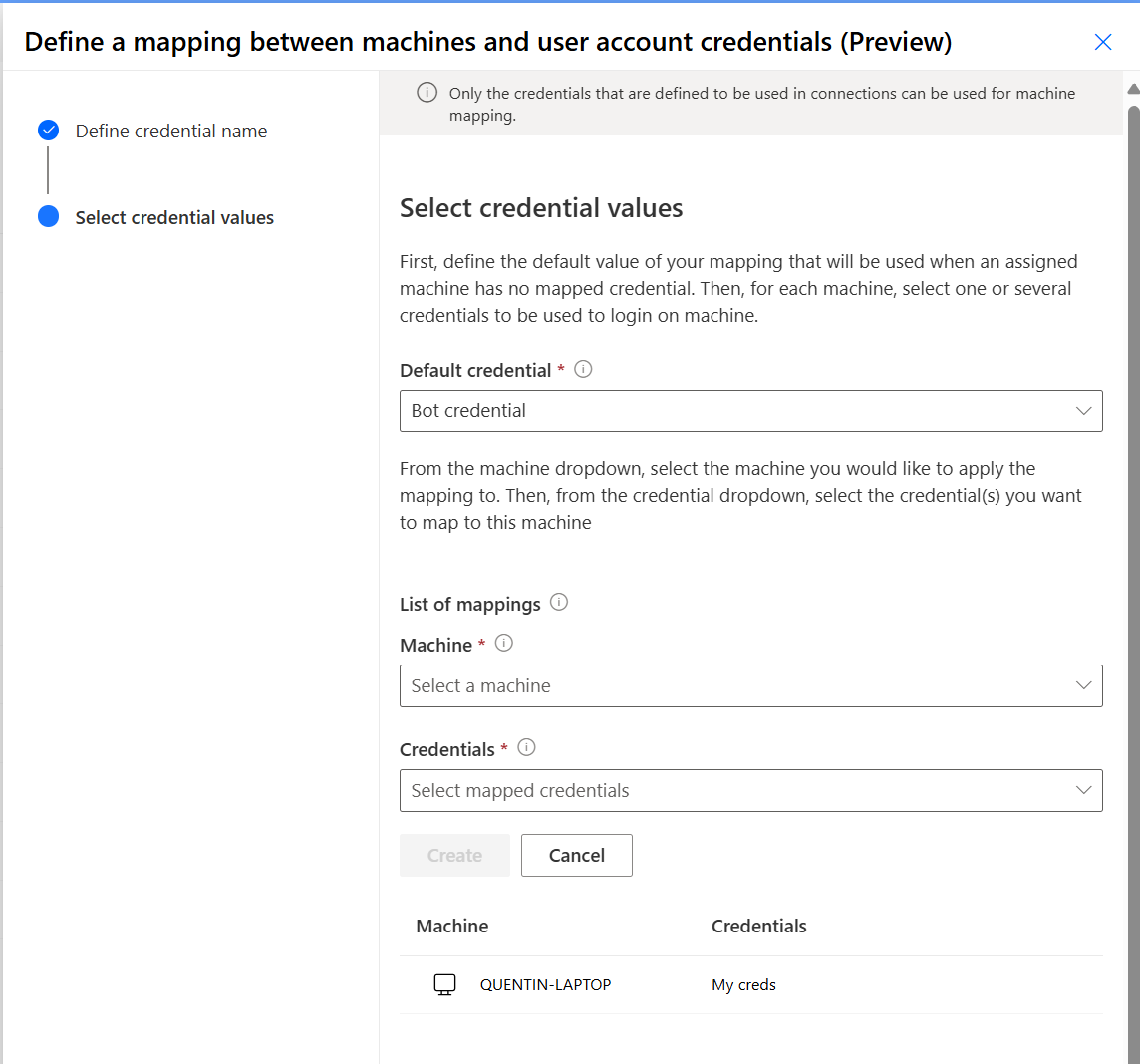This screenshot has width=1140, height=1064.
Task: Click the info icon next to Credentials label
Action: click(x=527, y=748)
